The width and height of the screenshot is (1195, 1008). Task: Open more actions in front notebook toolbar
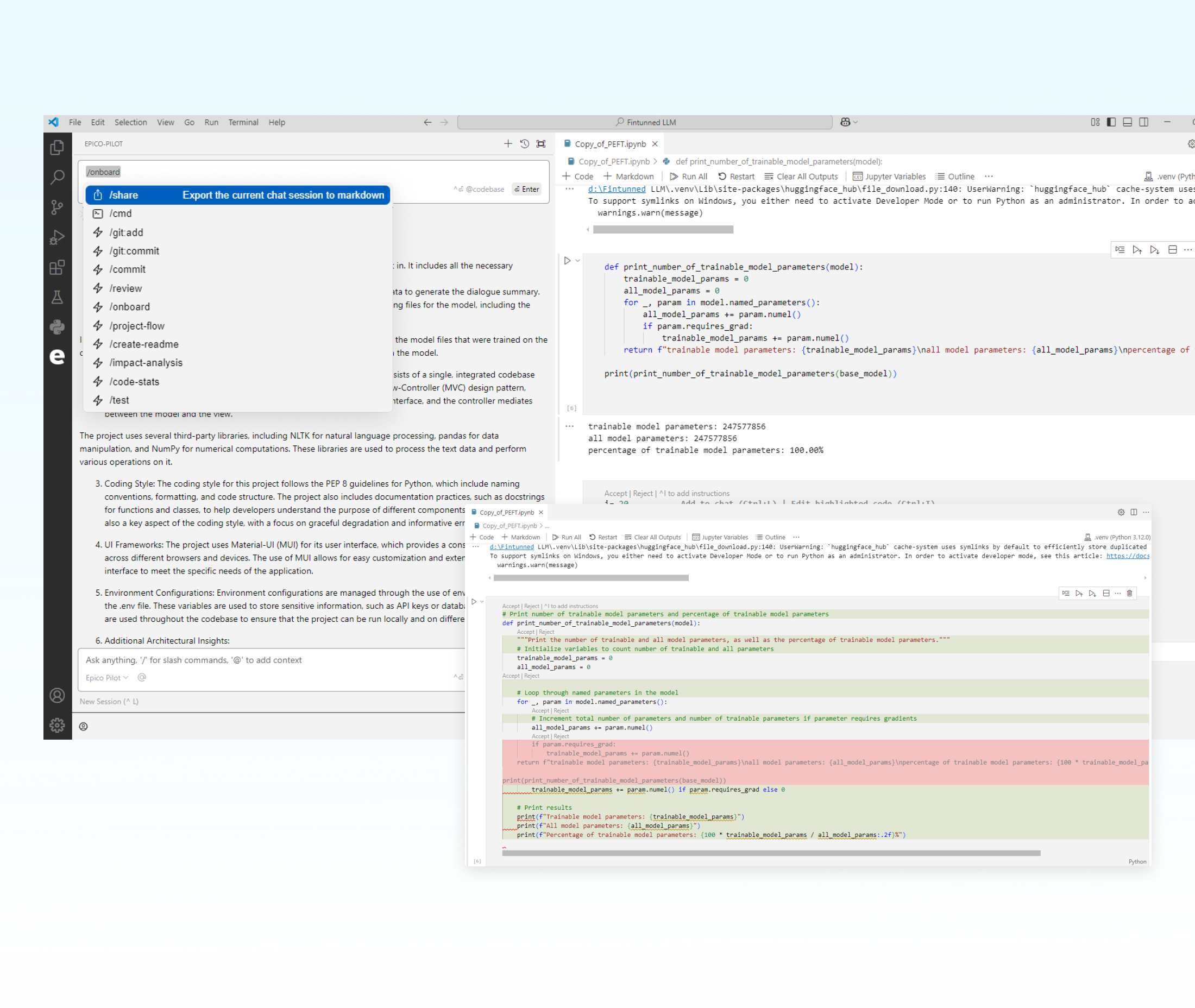pyautogui.click(x=797, y=537)
